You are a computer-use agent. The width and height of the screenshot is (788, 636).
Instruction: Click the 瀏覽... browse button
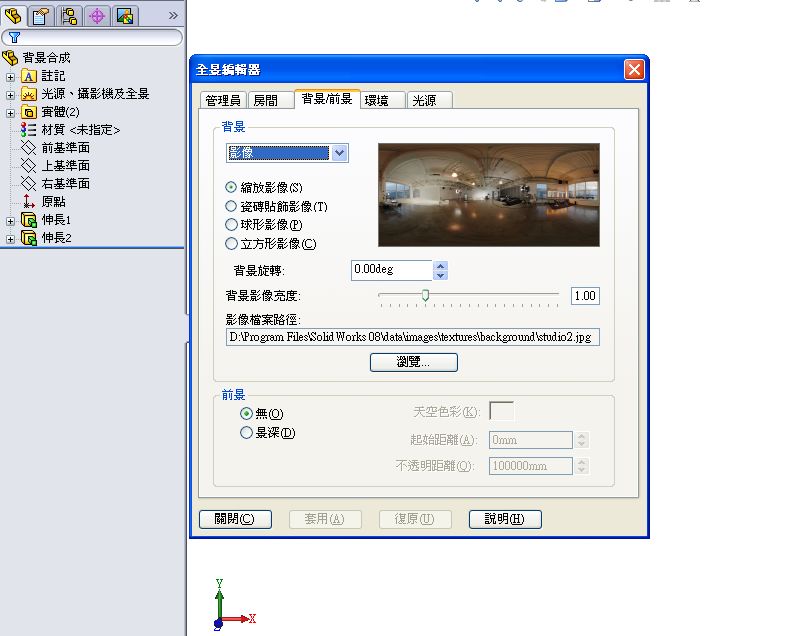[414, 362]
